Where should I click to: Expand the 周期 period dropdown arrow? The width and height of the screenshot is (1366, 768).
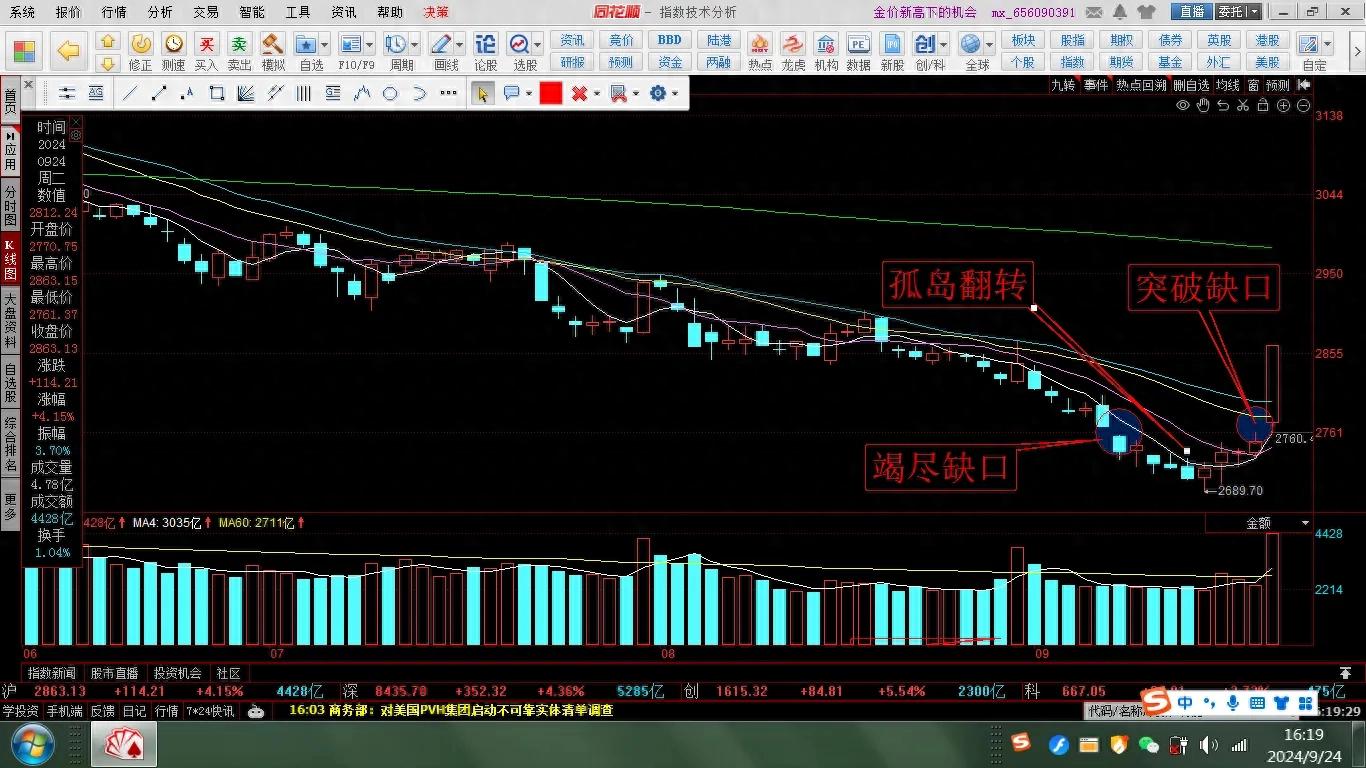point(414,45)
